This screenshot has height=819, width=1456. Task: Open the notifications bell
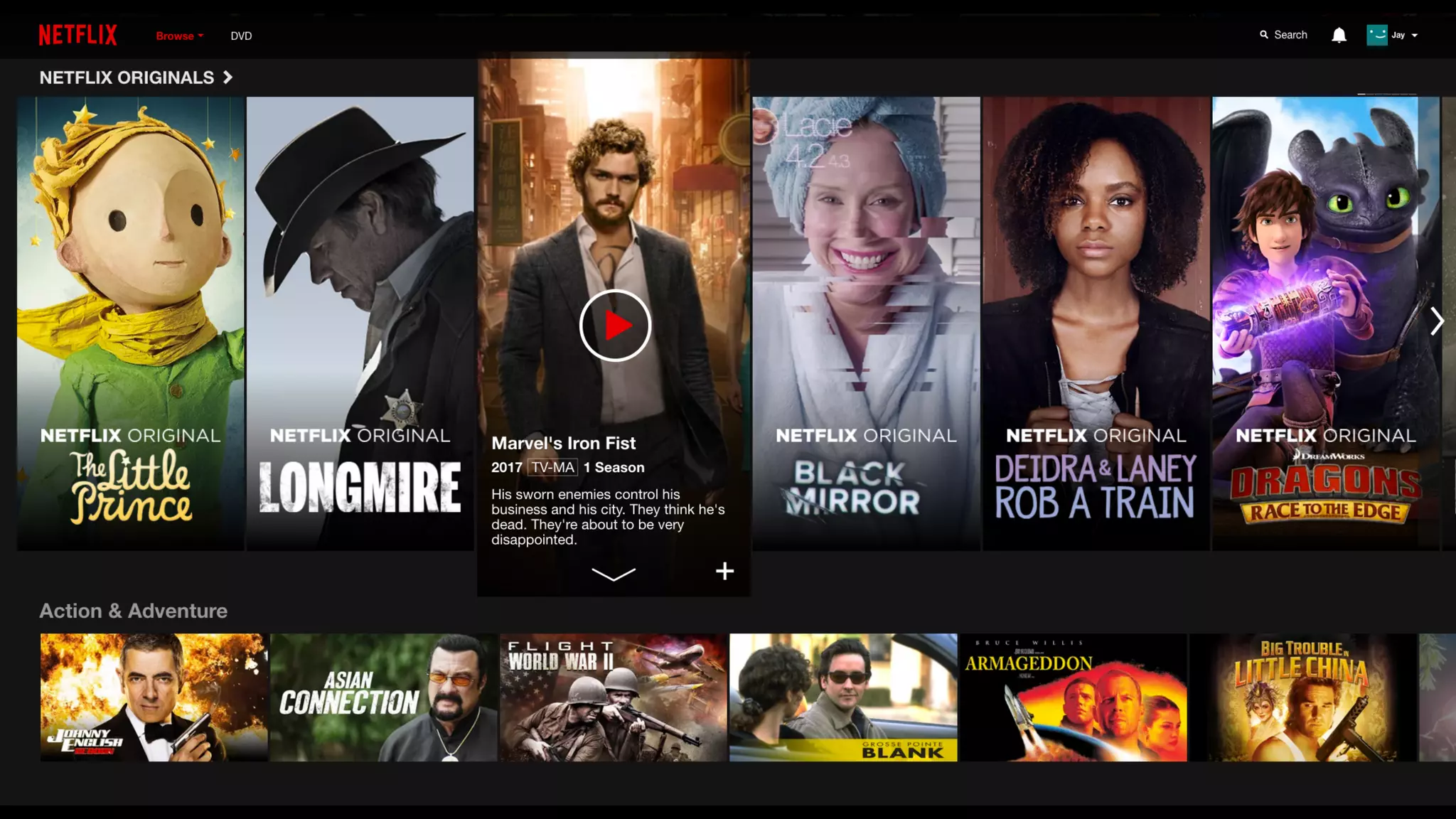point(1339,35)
